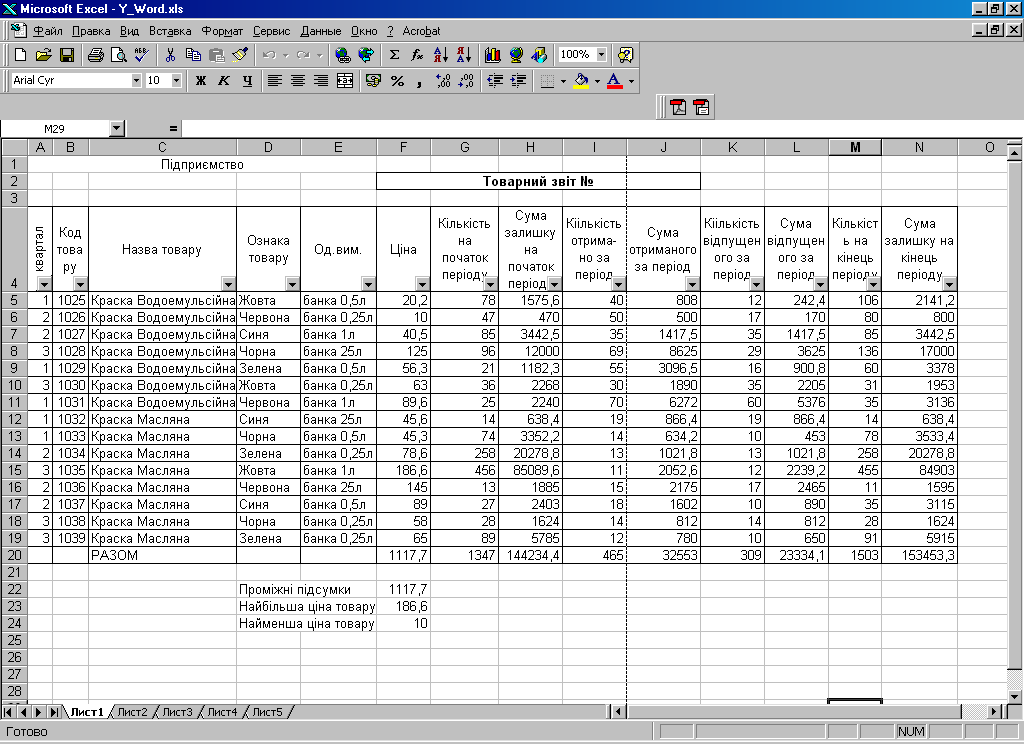The width and height of the screenshot is (1024, 744).
Task: Toggle italic formatting К button
Action: (x=223, y=81)
